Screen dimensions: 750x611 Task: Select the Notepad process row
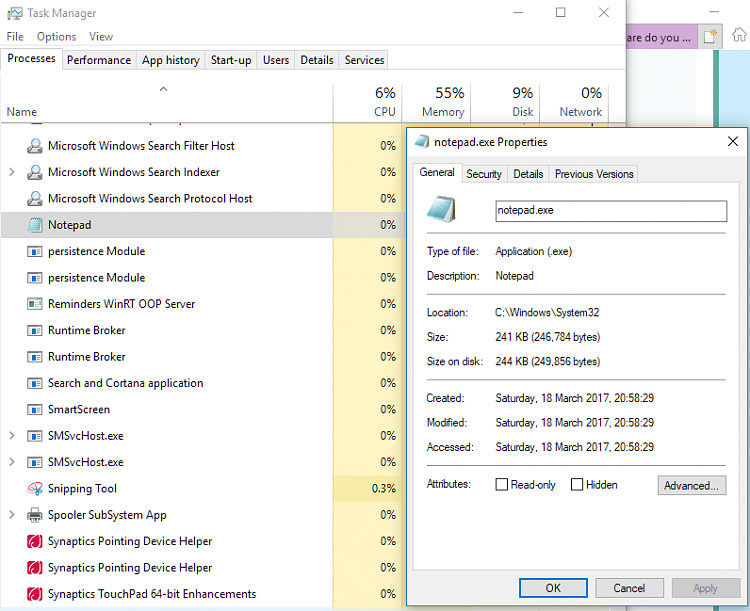(x=203, y=224)
